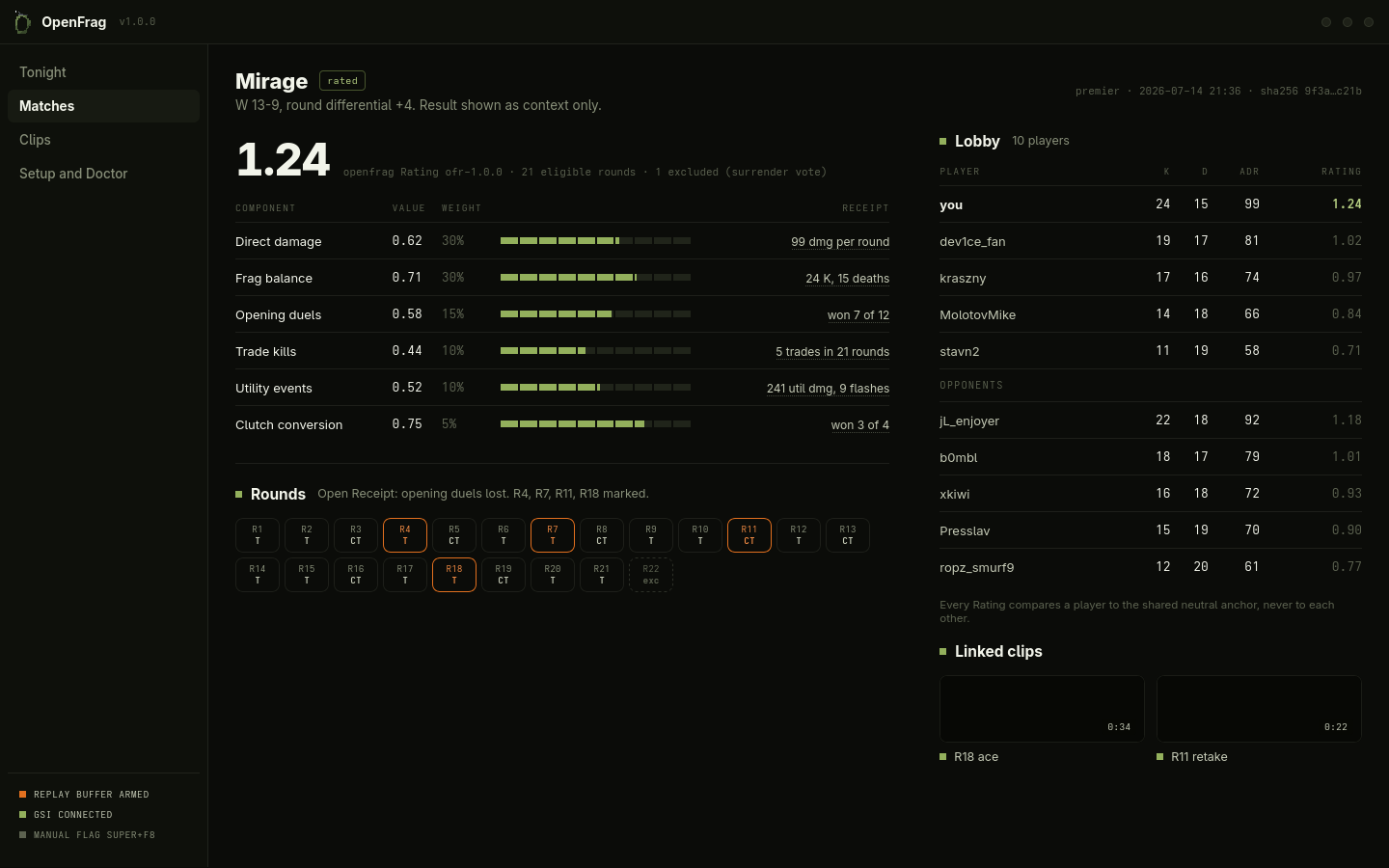This screenshot has height=868, width=1389.
Task: Select round R5 CT chip
Action: [454, 535]
